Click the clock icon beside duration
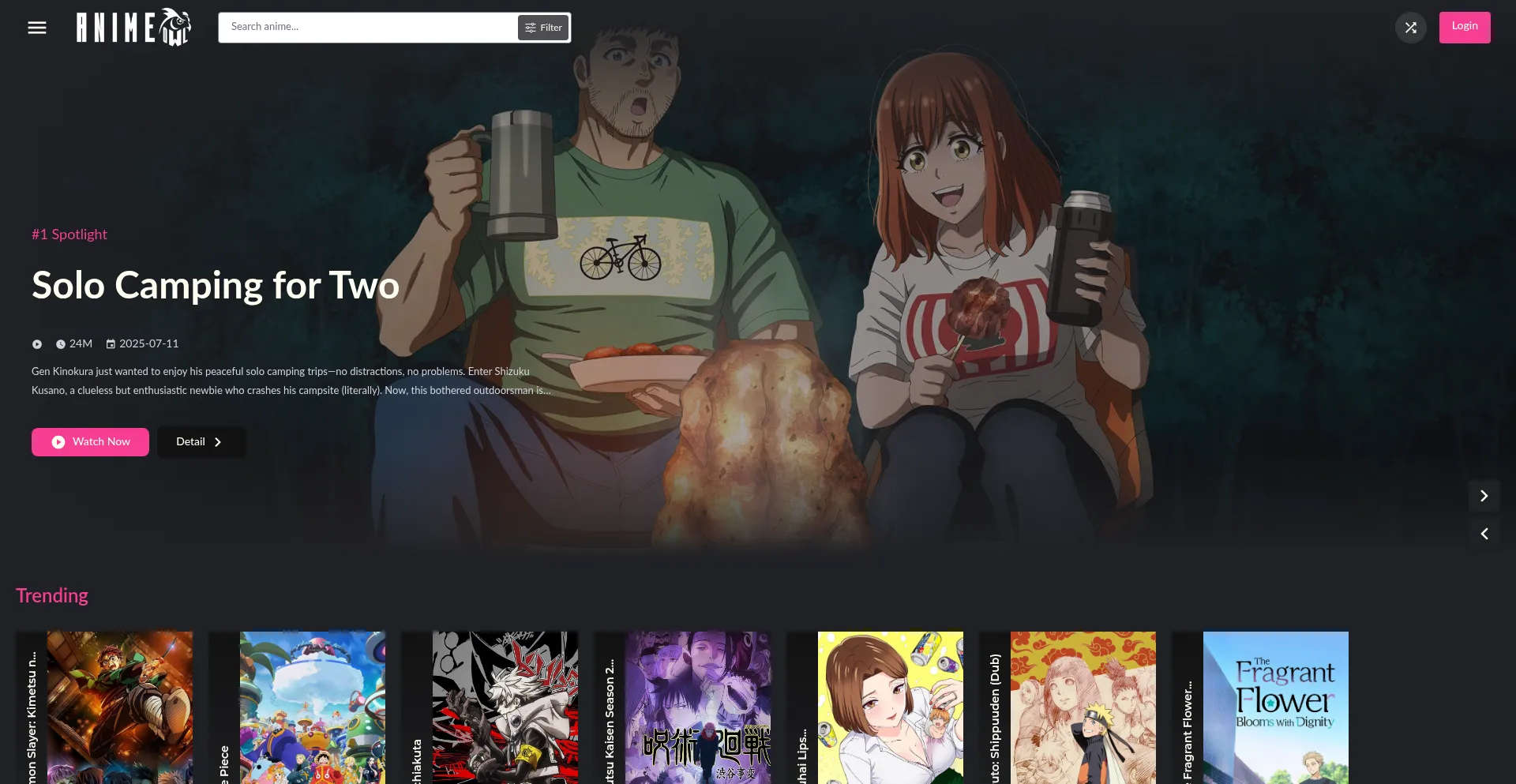Screen dimensions: 1516x784 61,344
